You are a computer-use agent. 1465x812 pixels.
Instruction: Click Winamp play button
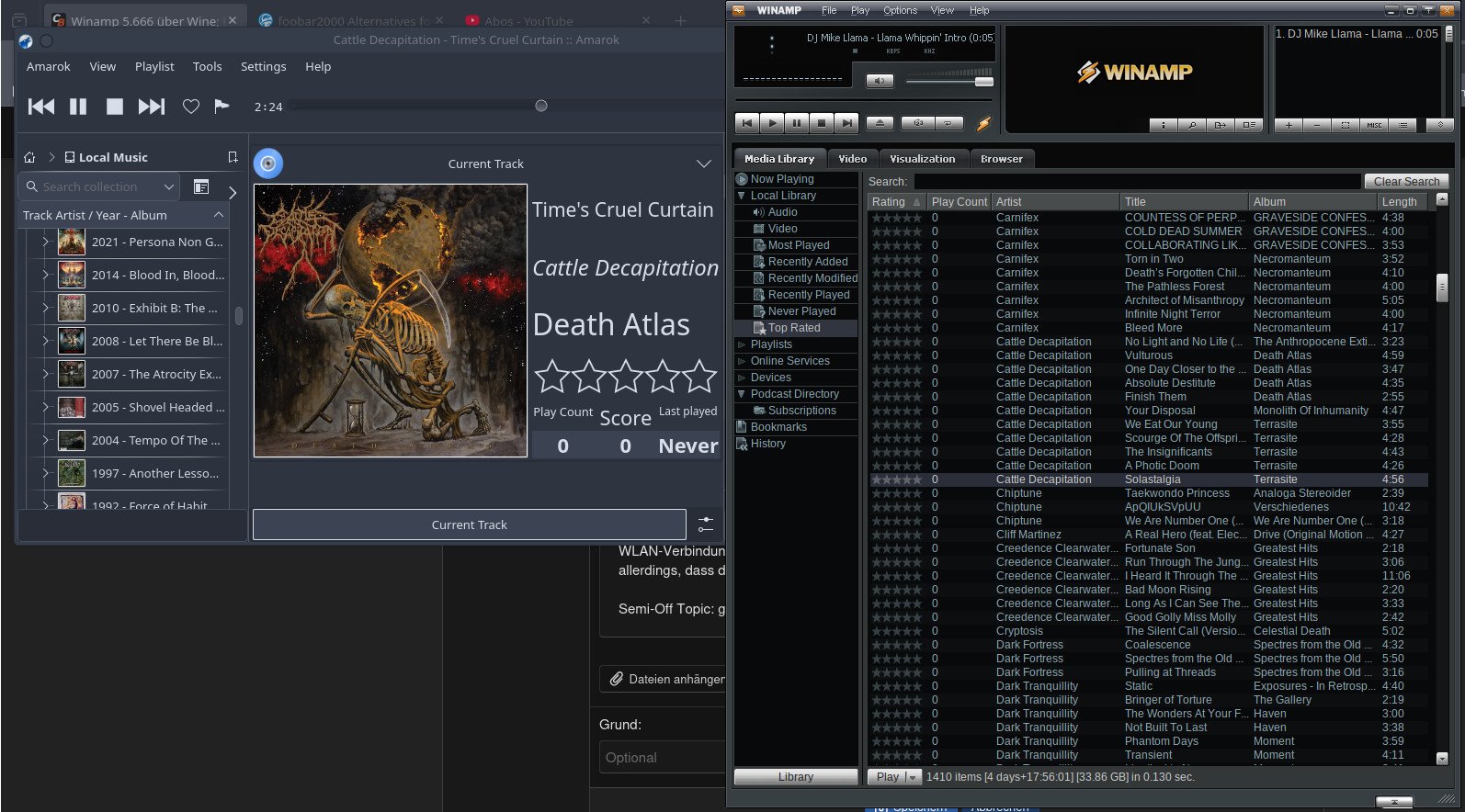(x=772, y=123)
